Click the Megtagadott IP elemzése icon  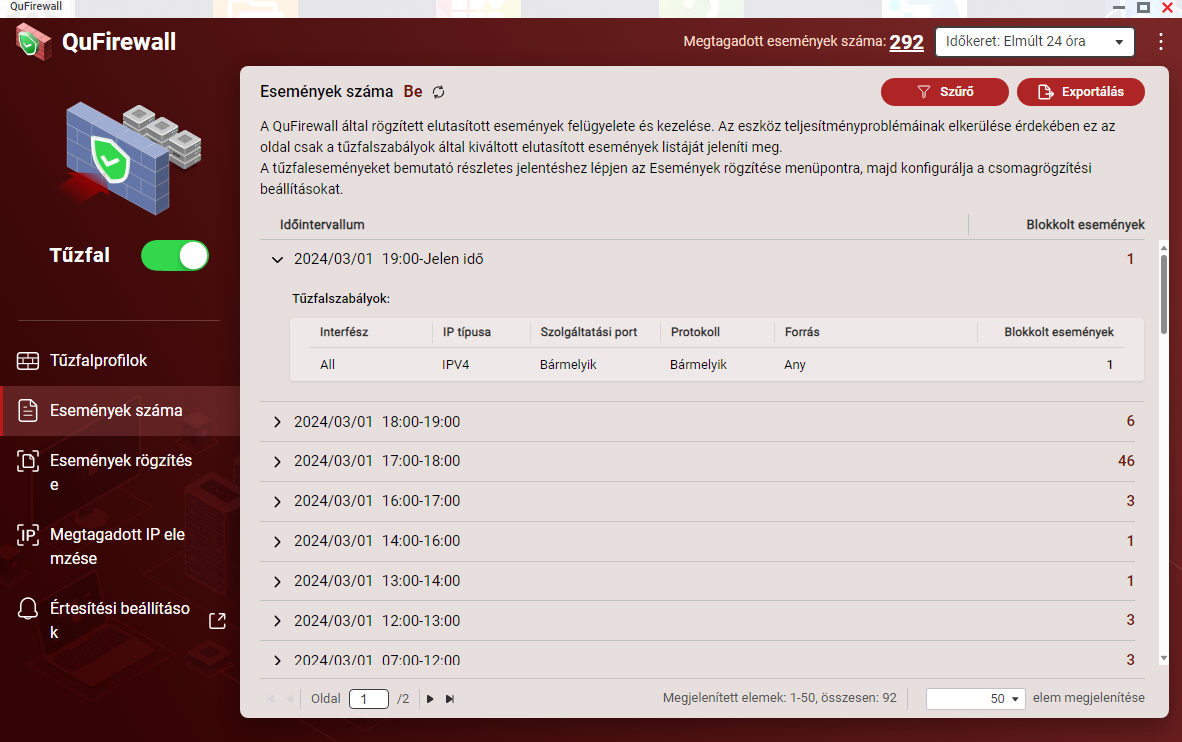[28, 535]
